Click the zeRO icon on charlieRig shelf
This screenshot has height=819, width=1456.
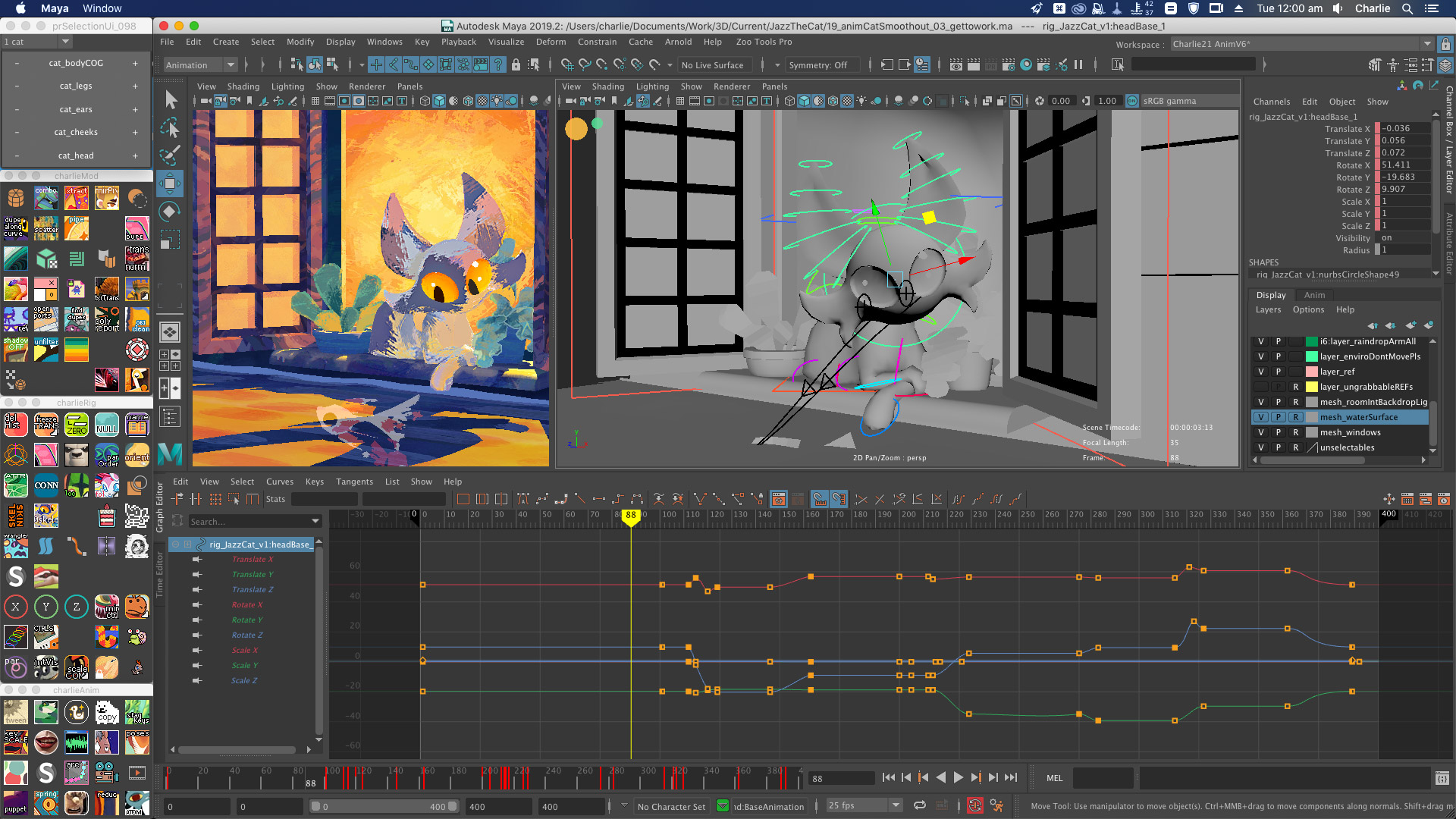[76, 425]
